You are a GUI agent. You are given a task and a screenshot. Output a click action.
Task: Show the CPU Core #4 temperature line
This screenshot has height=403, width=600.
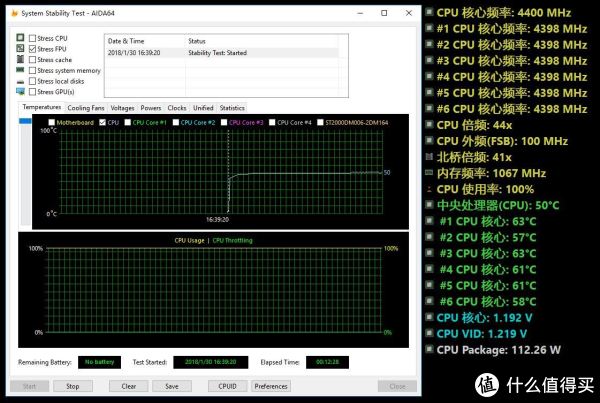point(272,122)
